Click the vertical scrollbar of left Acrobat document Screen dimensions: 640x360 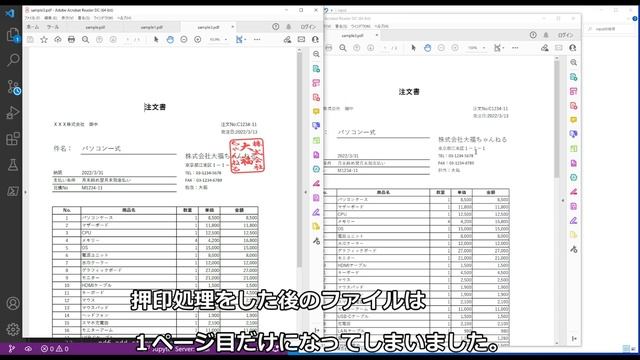click(300, 159)
